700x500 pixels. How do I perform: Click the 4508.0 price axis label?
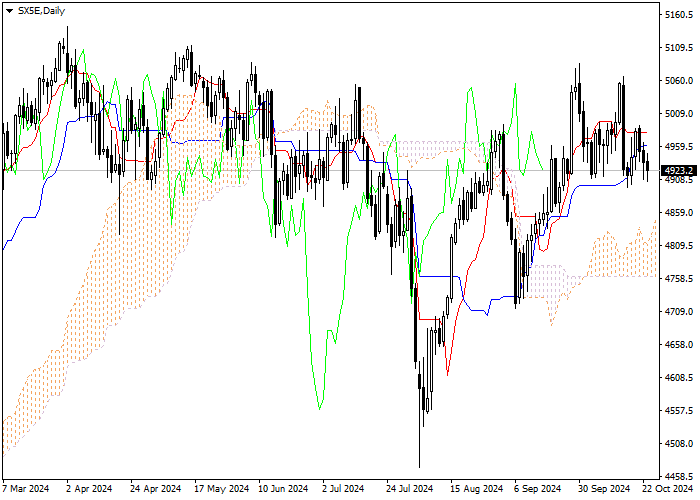pos(679,444)
